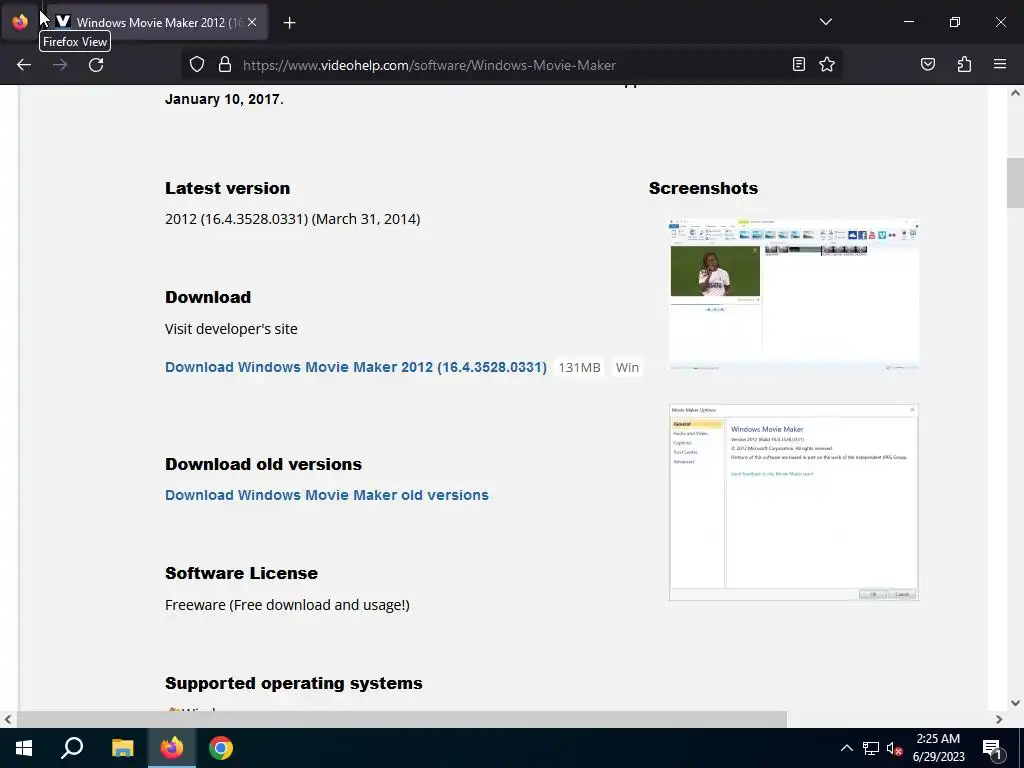The width and height of the screenshot is (1024, 768).
Task: Click January 10, 2017 bold text
Action: pyautogui.click(x=223, y=99)
